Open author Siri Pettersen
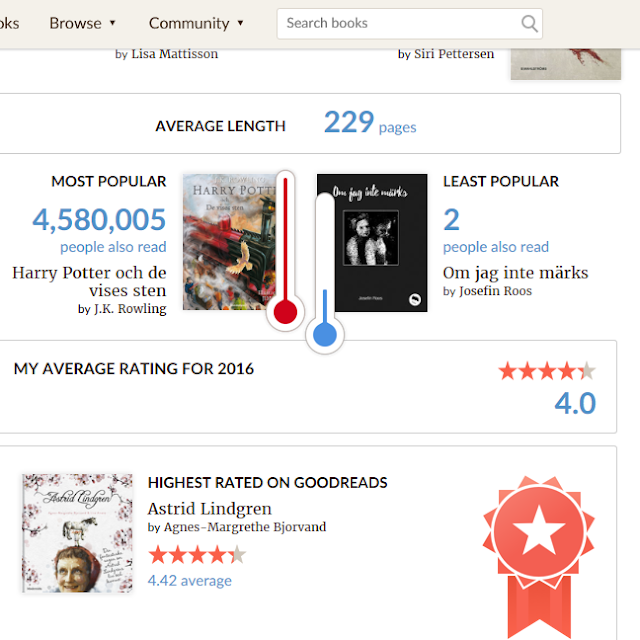640x640 pixels. click(x=454, y=54)
